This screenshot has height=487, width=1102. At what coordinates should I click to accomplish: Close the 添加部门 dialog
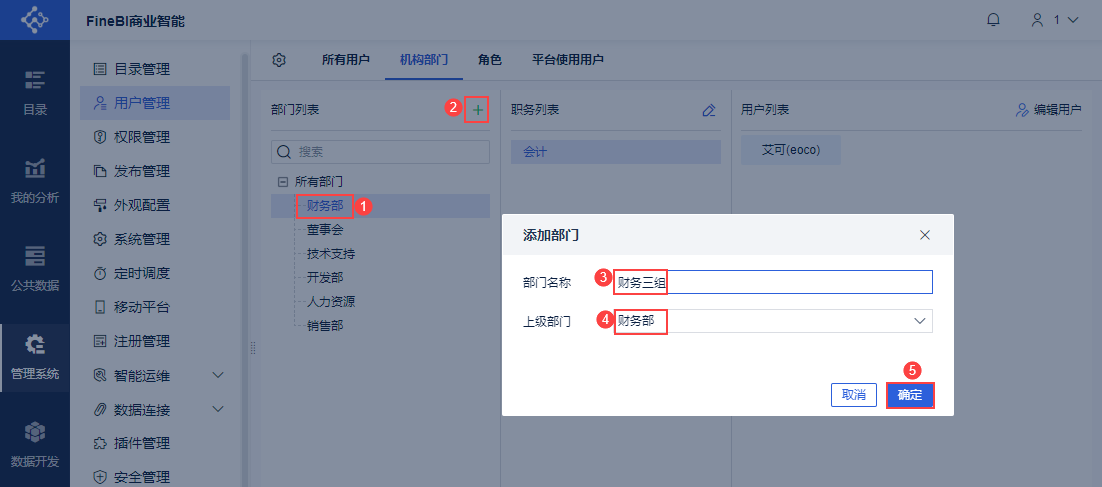click(x=925, y=235)
